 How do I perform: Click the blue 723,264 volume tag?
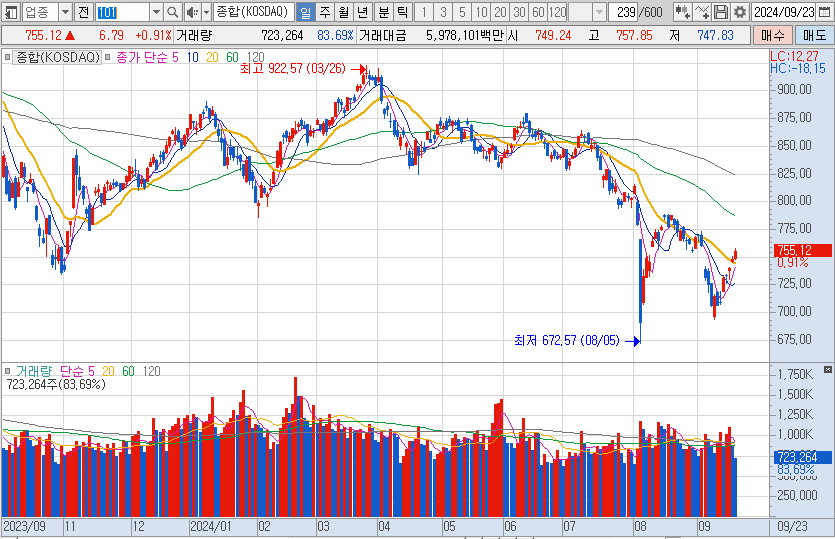[x=802, y=457]
